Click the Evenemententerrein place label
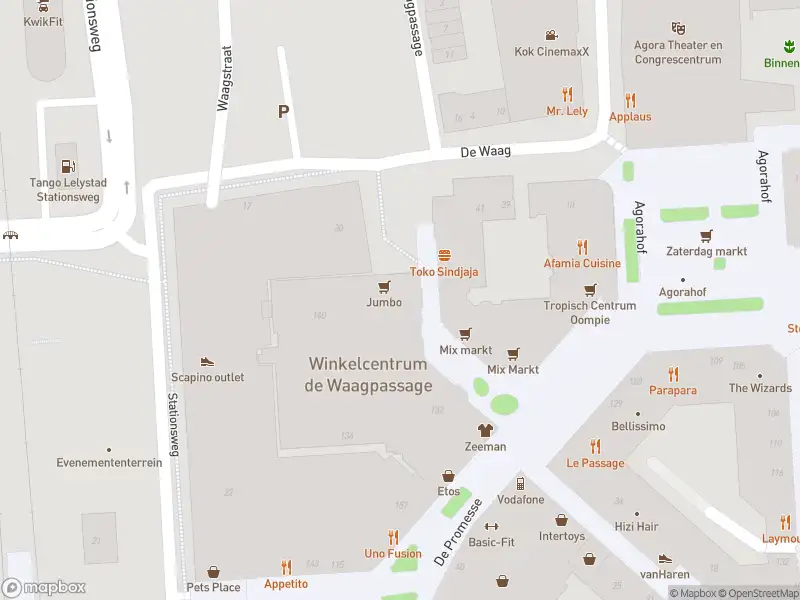This screenshot has height=600, width=800. (109, 462)
